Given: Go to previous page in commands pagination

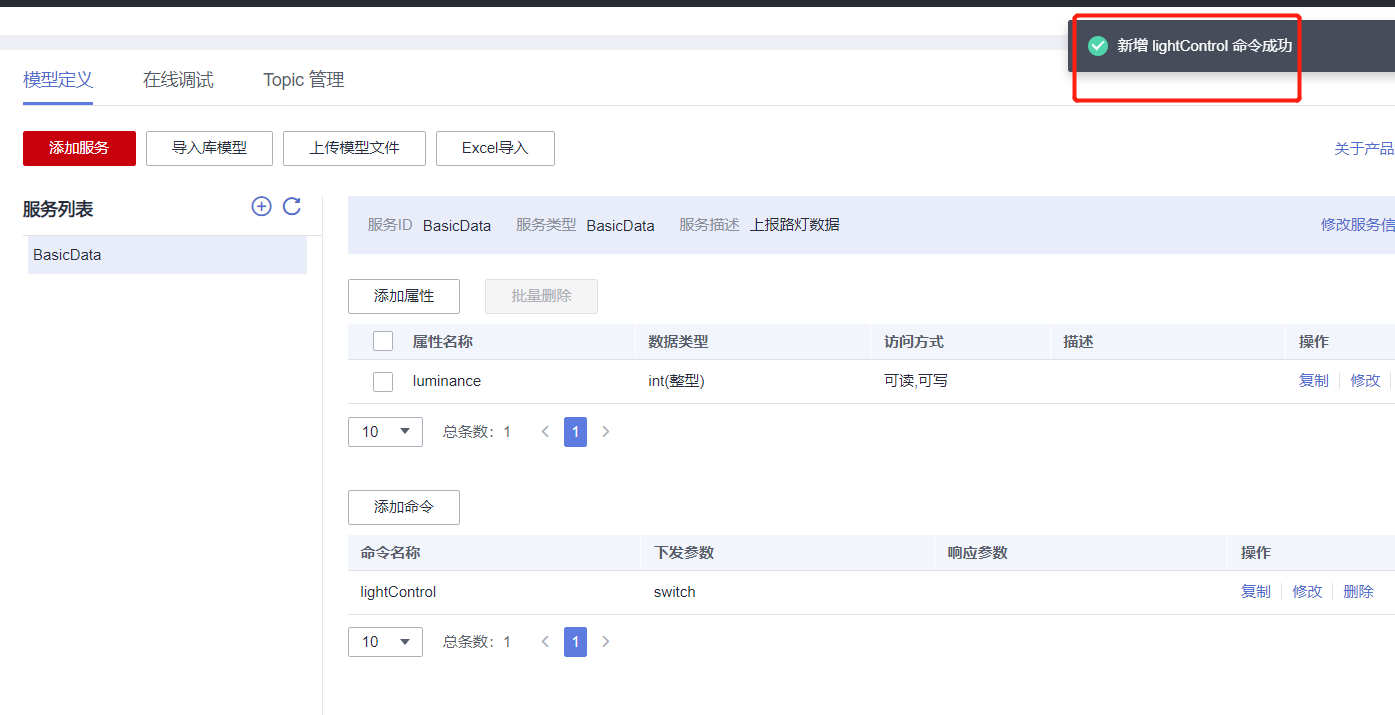Looking at the screenshot, I should [545, 642].
